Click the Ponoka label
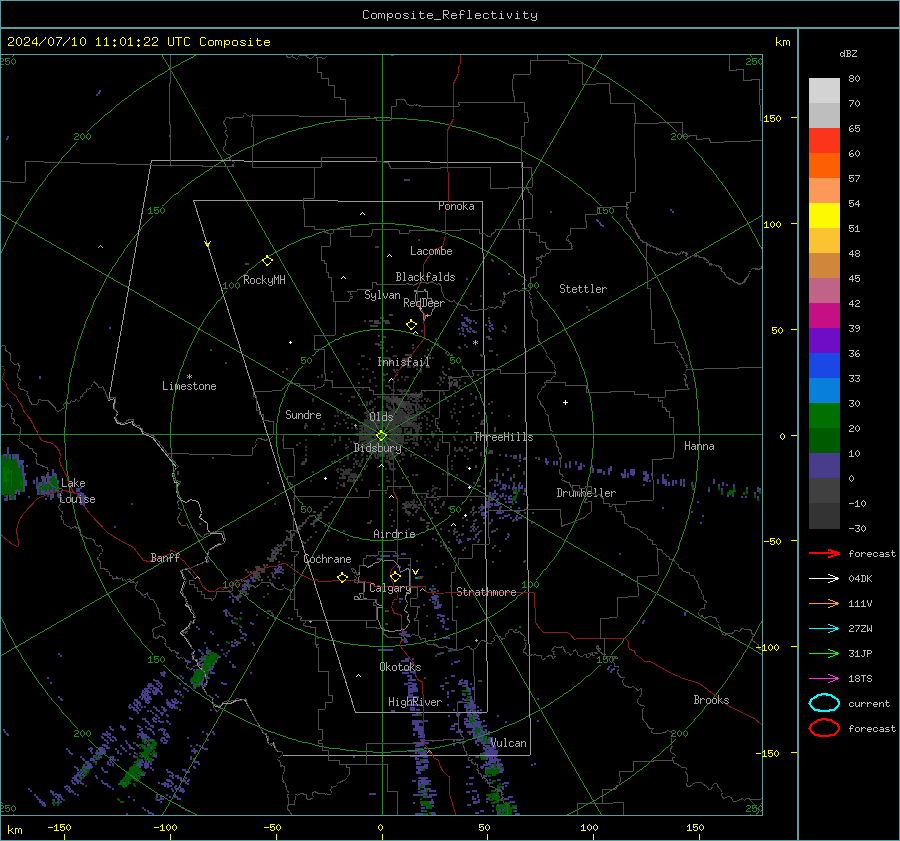The image size is (900, 841). tap(456, 206)
